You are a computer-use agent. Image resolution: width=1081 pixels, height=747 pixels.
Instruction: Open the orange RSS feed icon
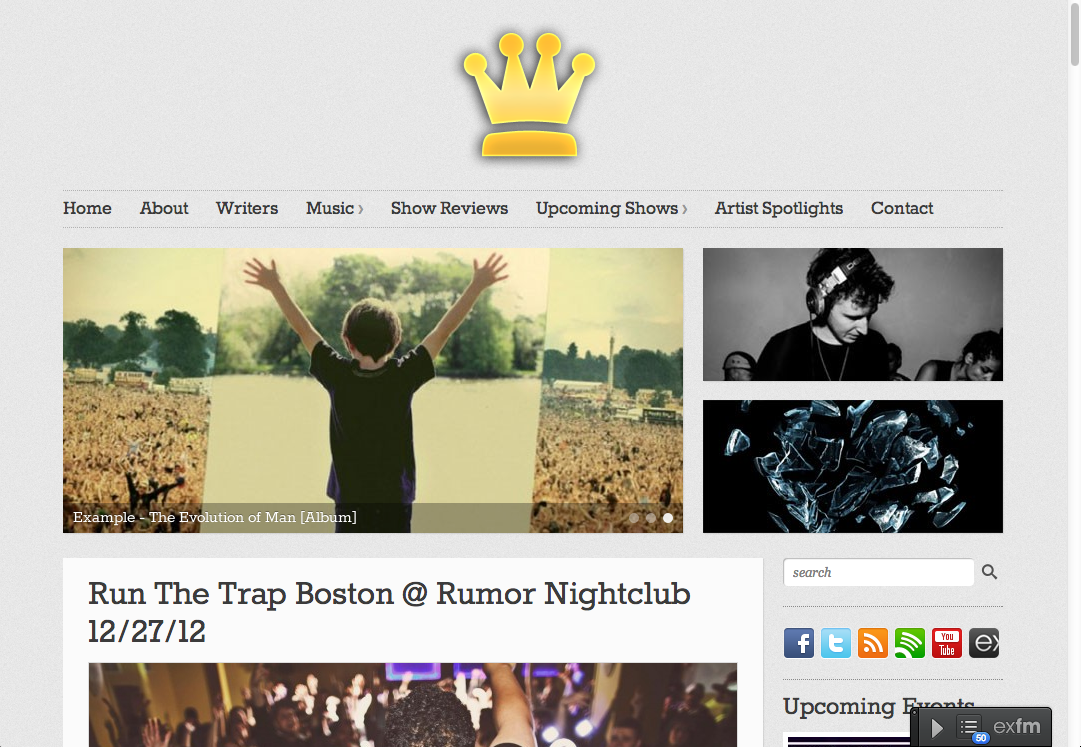tap(873, 643)
